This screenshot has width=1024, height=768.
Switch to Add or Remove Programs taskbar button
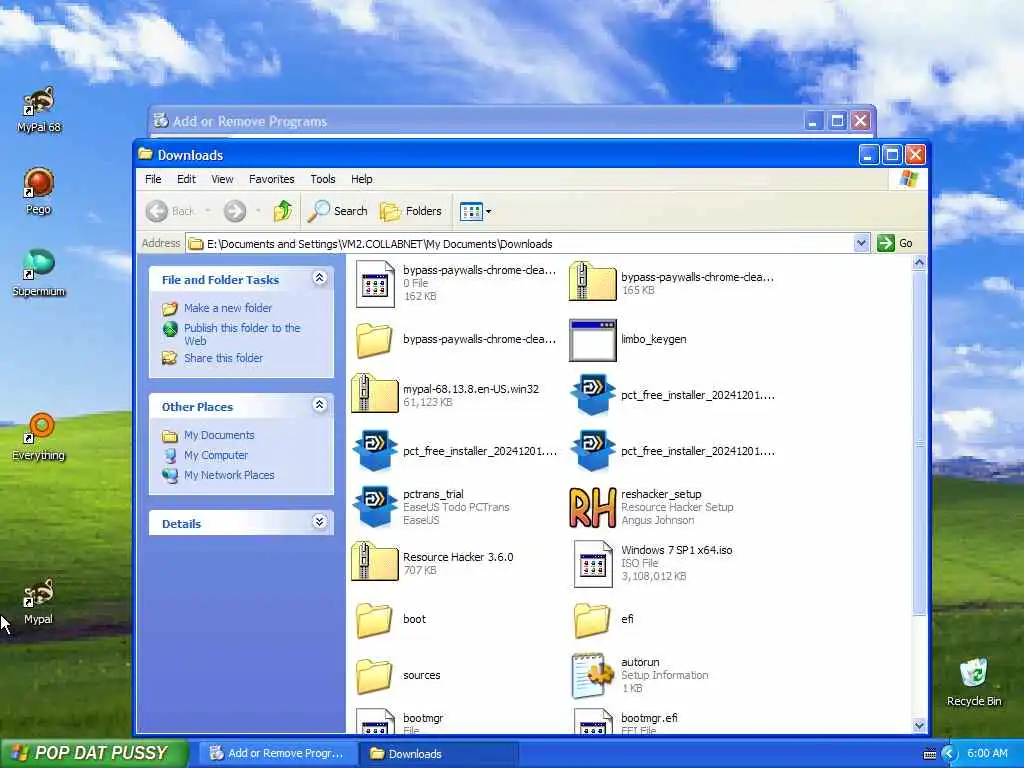click(278, 754)
